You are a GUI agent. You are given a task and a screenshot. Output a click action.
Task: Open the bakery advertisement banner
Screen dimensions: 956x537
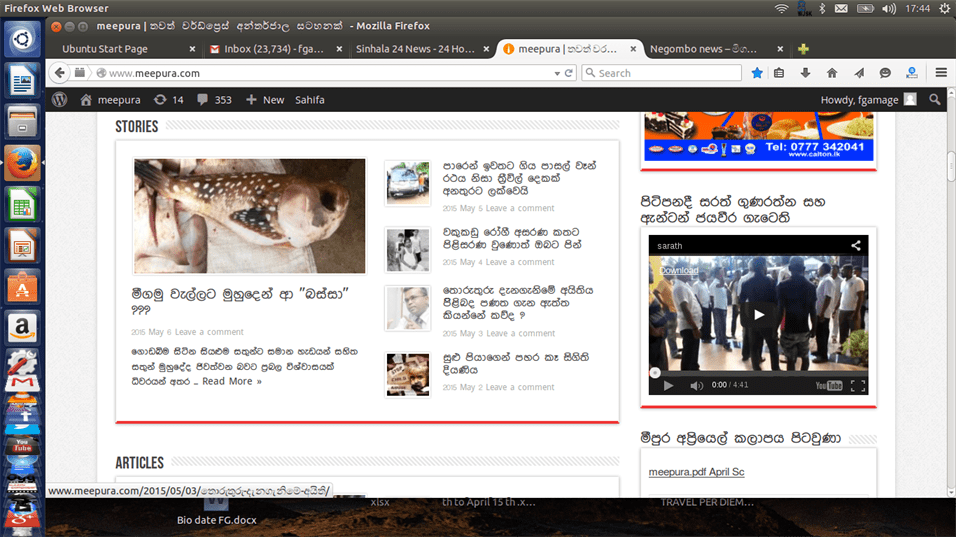pos(758,136)
